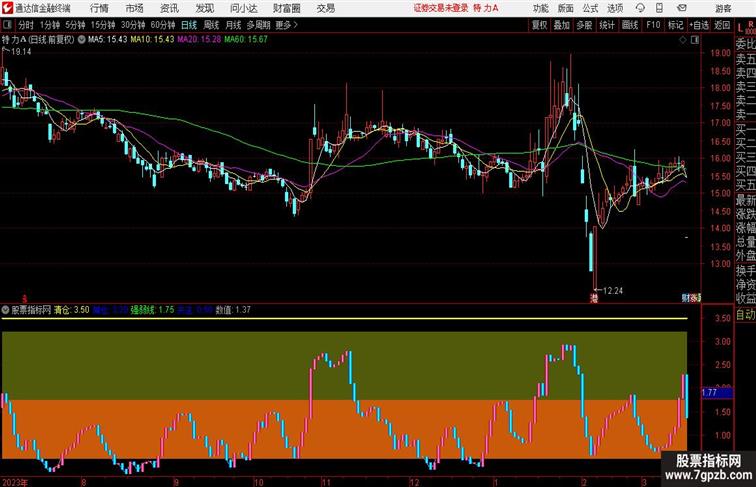Click the 复权 toolbar button
Viewport: 756px width, 487px height.
(540, 25)
